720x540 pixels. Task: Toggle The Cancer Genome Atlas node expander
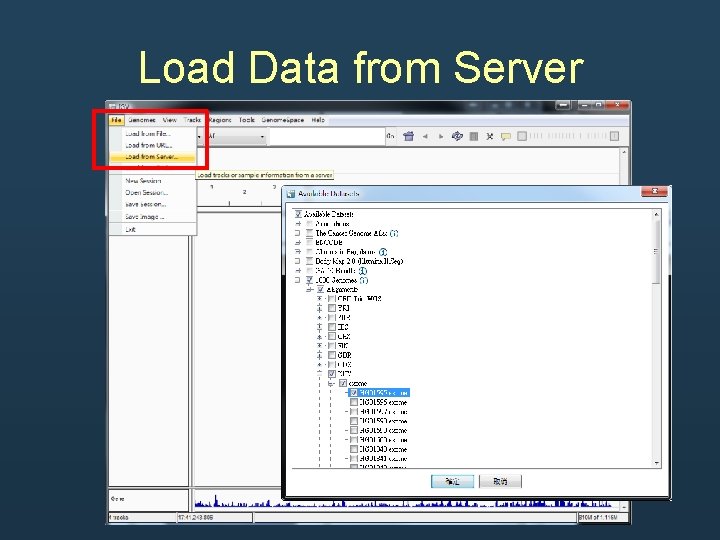click(298, 233)
